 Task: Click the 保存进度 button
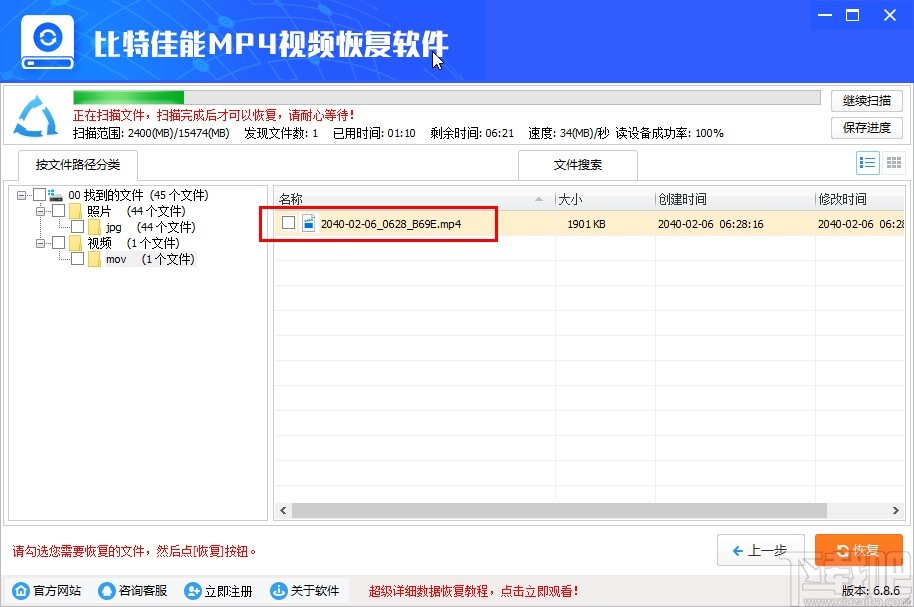[x=866, y=128]
